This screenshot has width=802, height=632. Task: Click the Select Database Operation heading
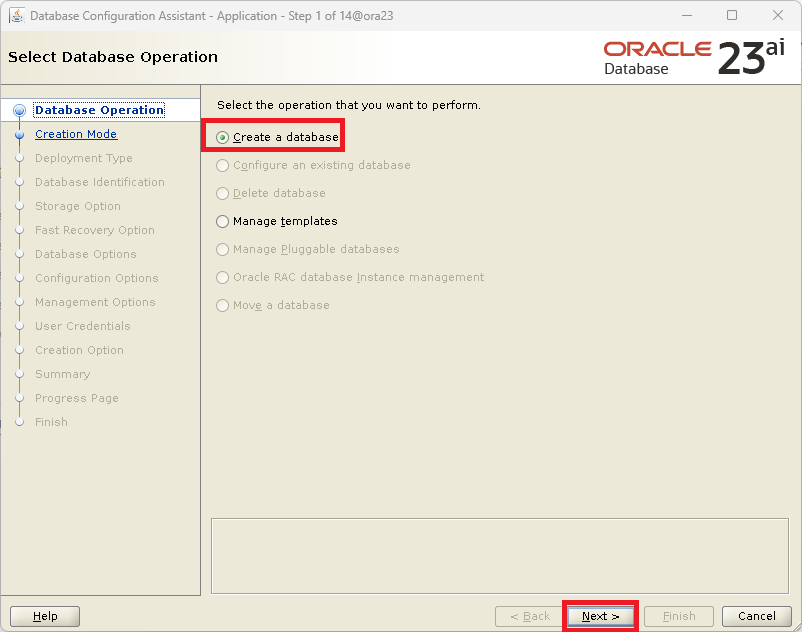pos(113,57)
